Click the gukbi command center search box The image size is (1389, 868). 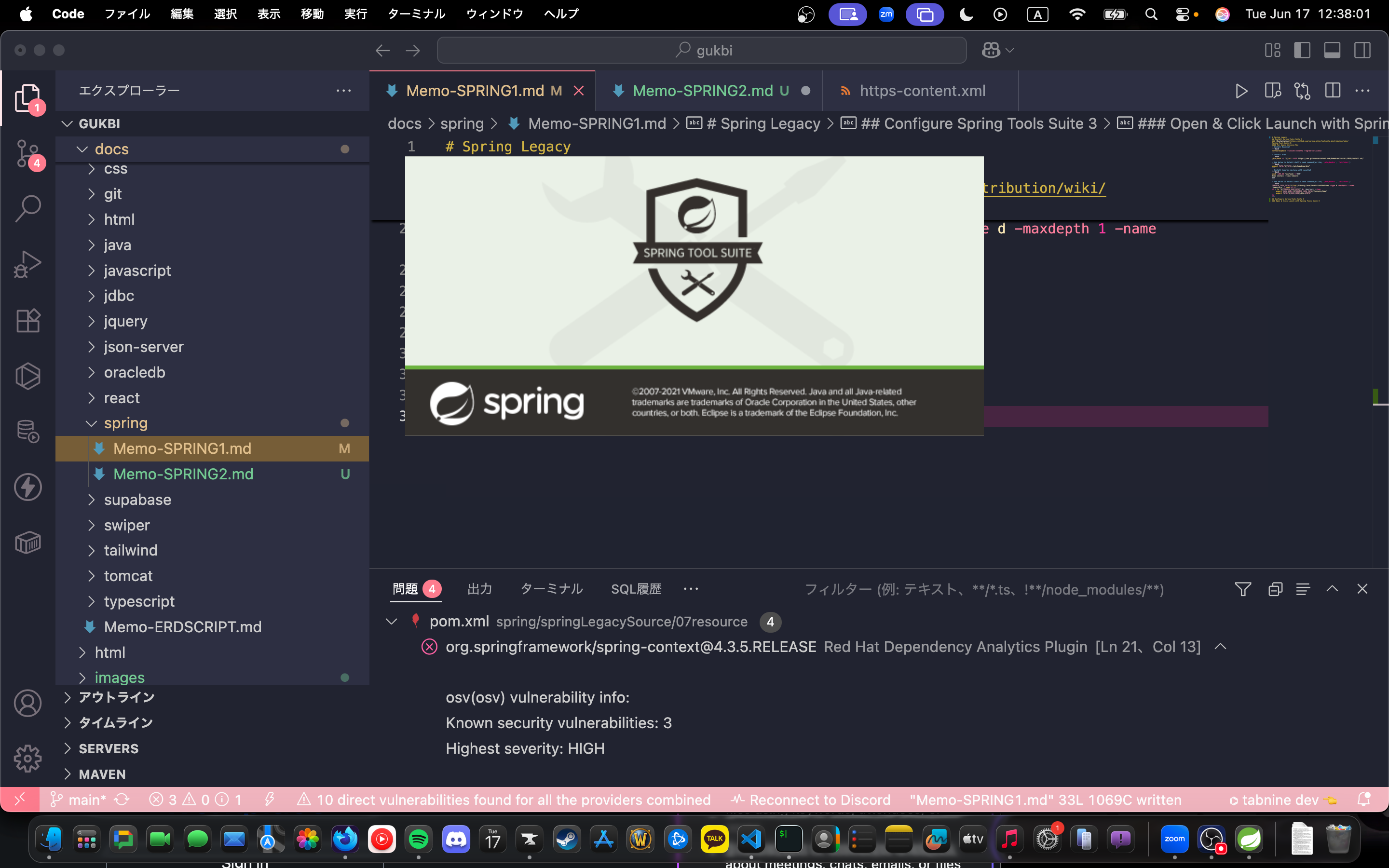(701, 51)
